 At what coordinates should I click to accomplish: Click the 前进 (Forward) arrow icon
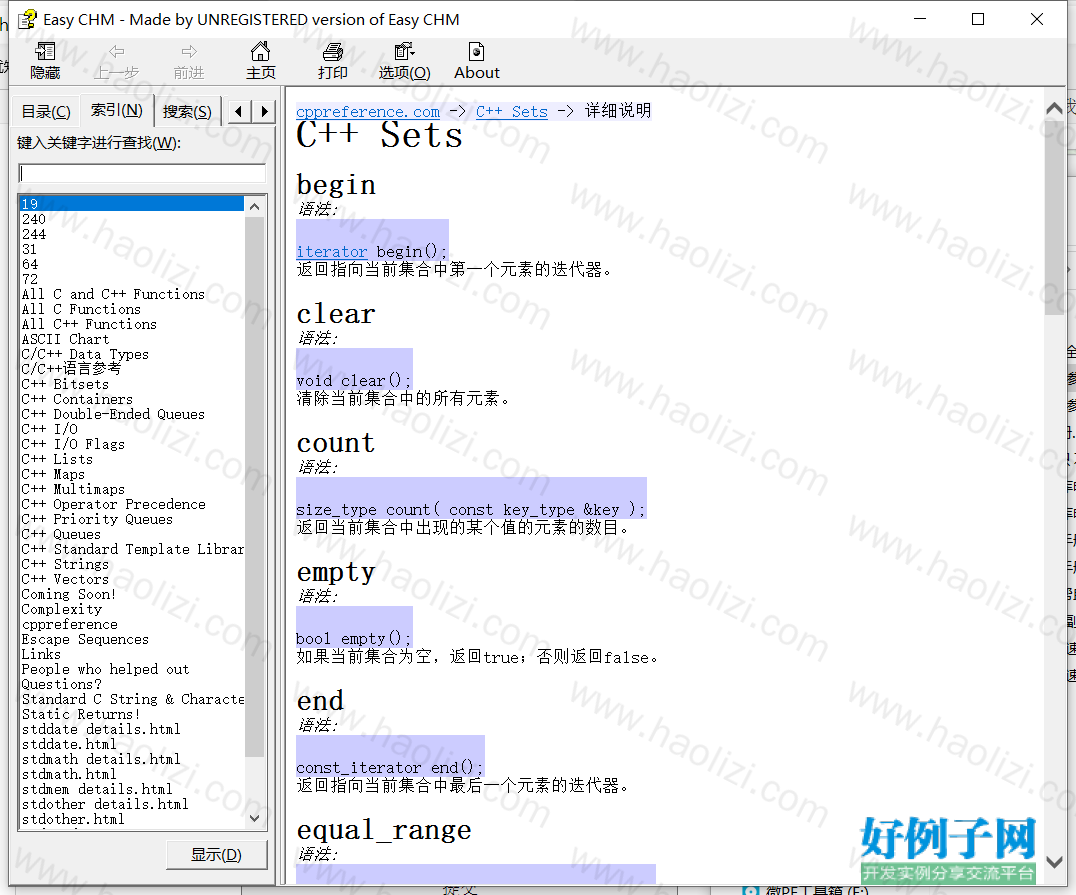[189, 51]
